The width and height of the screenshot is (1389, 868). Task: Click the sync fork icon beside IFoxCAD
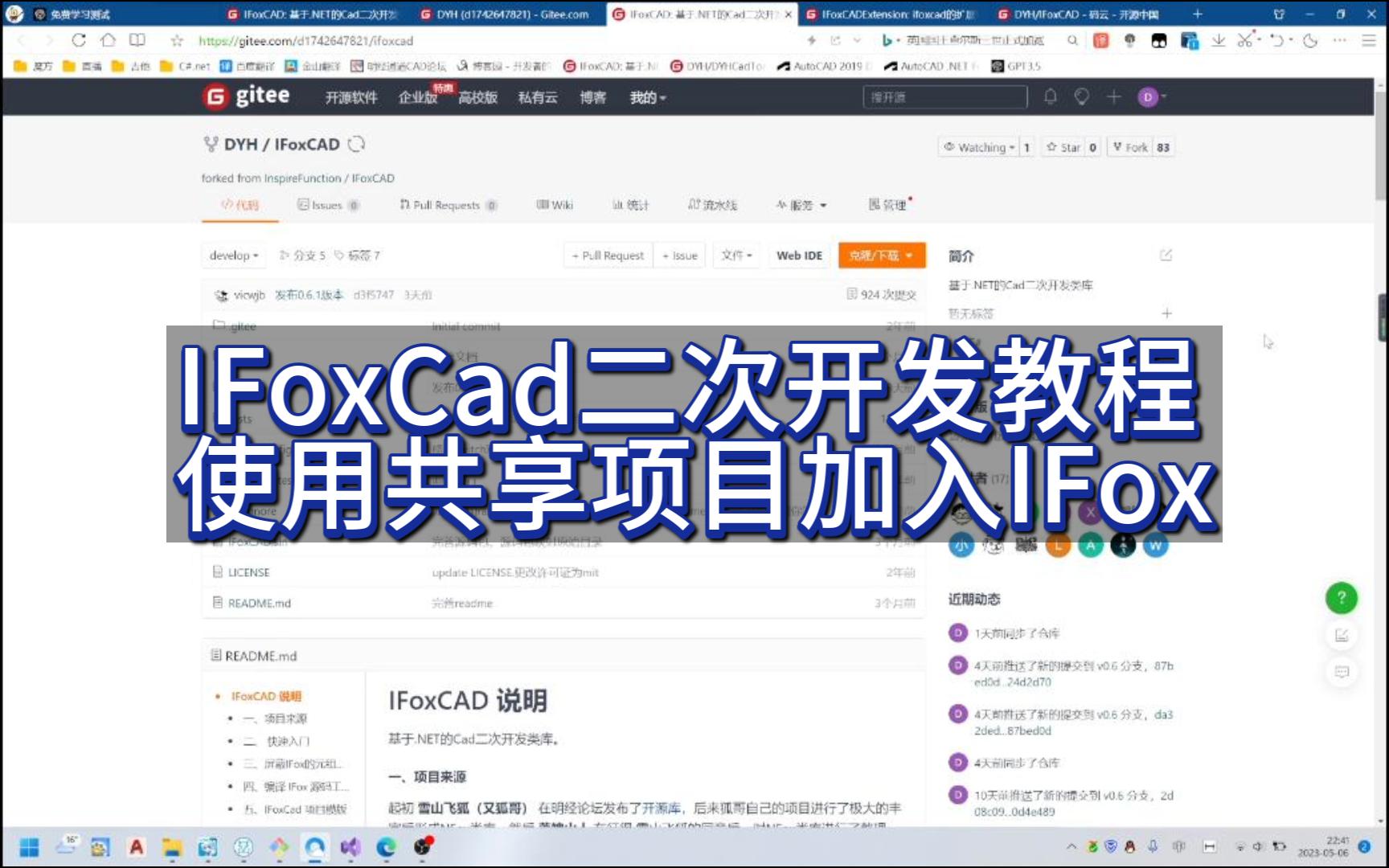(356, 144)
